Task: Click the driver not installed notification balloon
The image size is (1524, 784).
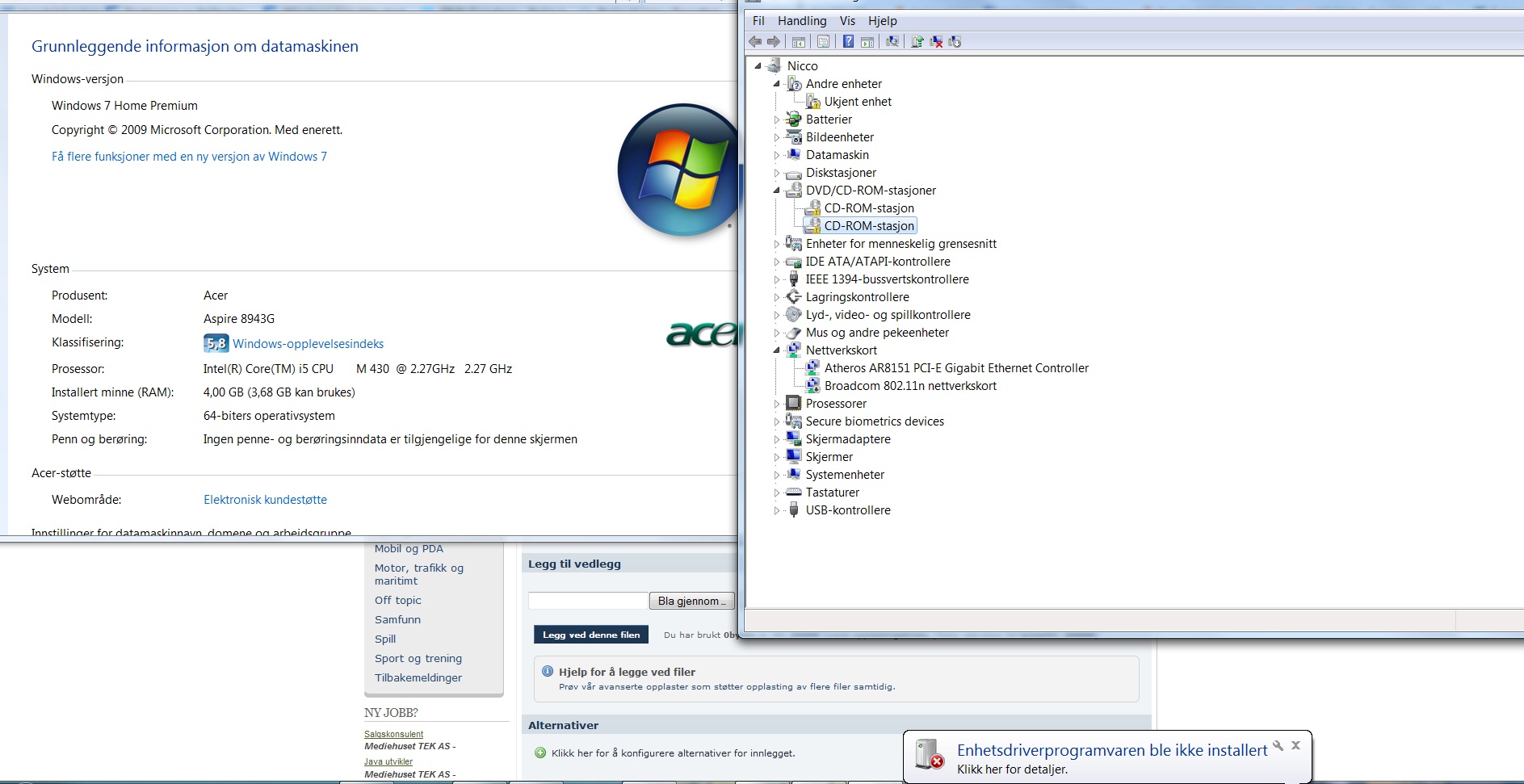Action: 1107,757
